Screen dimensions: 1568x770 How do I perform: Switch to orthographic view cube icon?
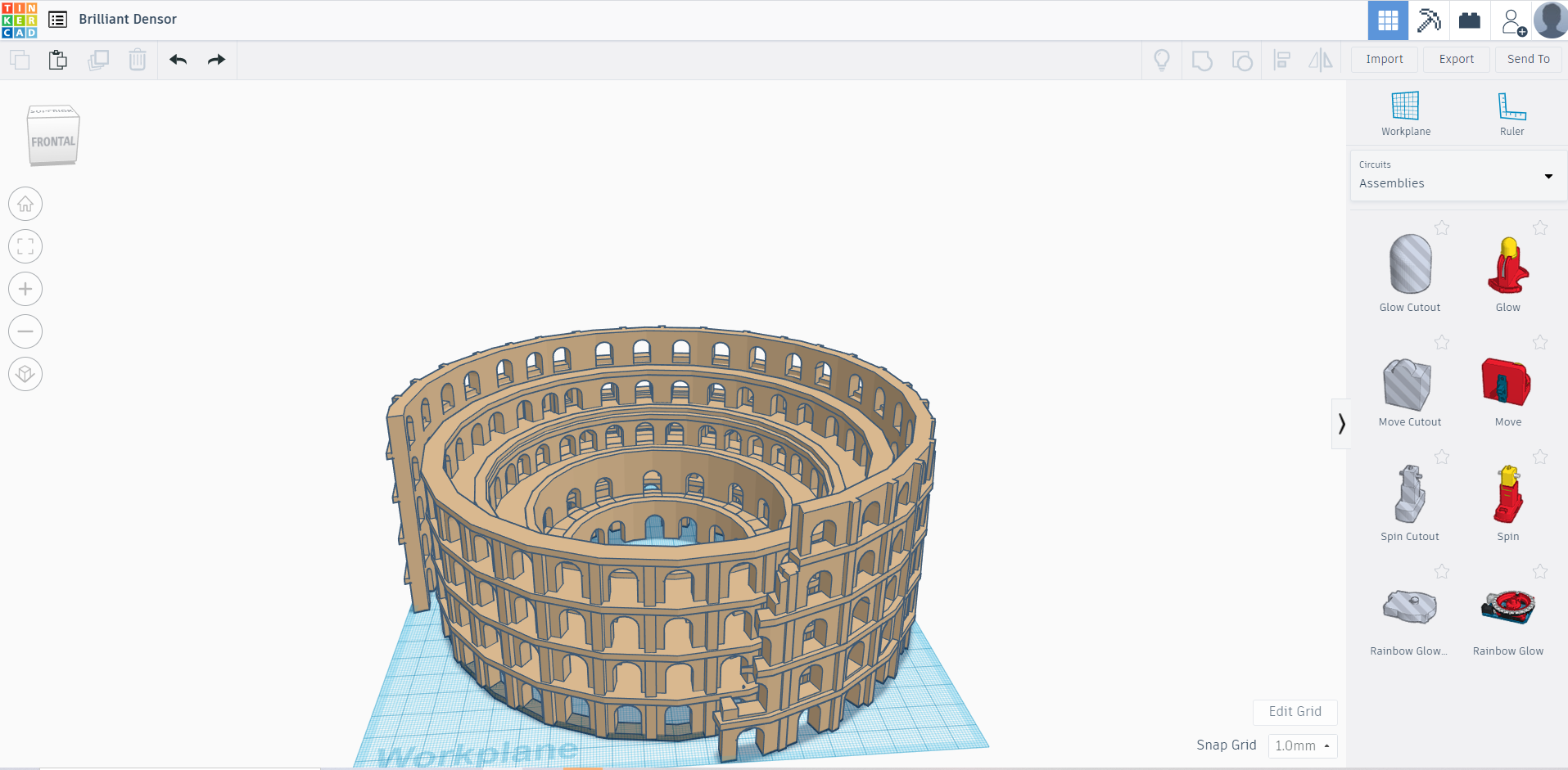25,374
